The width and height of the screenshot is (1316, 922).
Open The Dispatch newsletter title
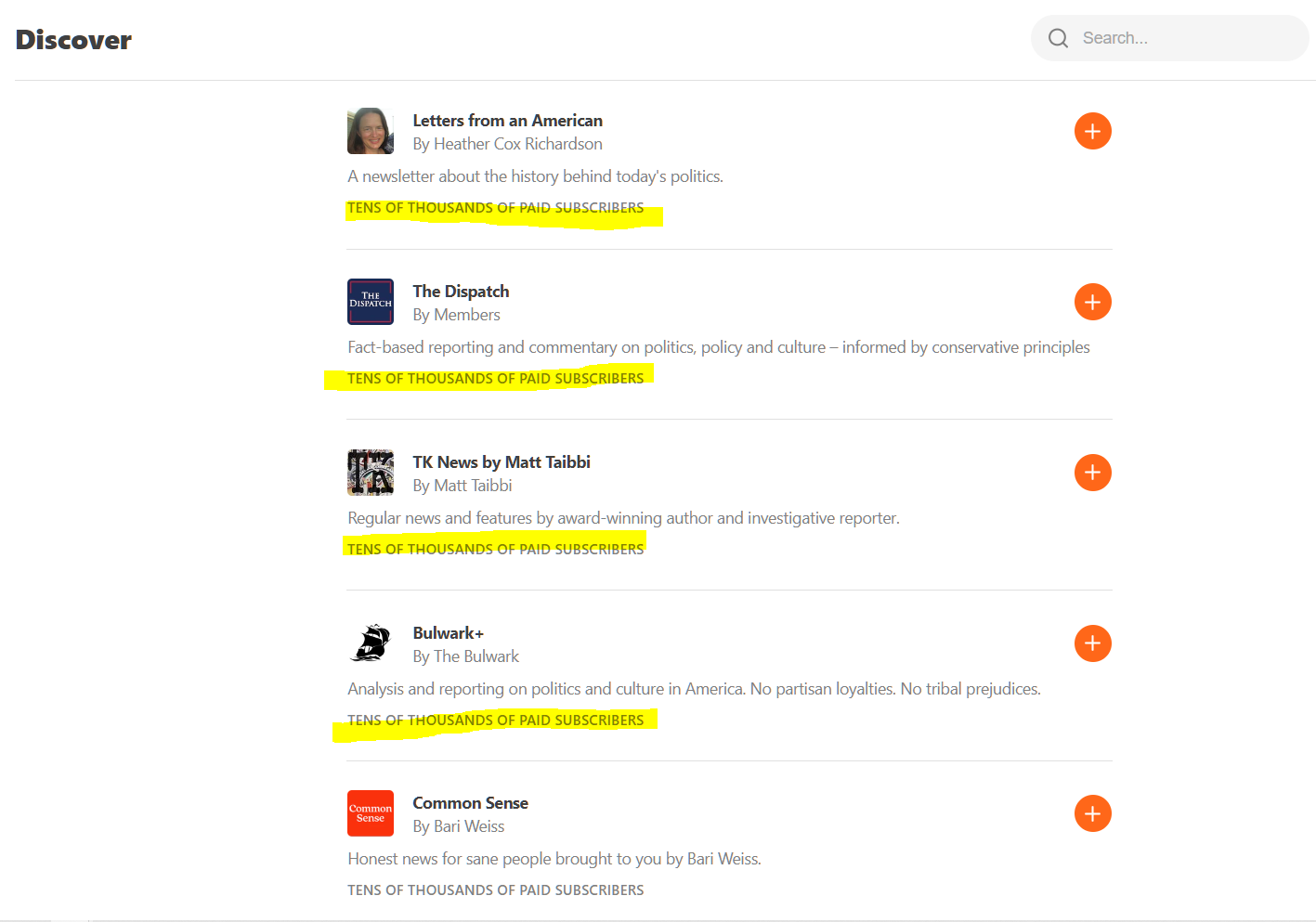[x=461, y=292]
